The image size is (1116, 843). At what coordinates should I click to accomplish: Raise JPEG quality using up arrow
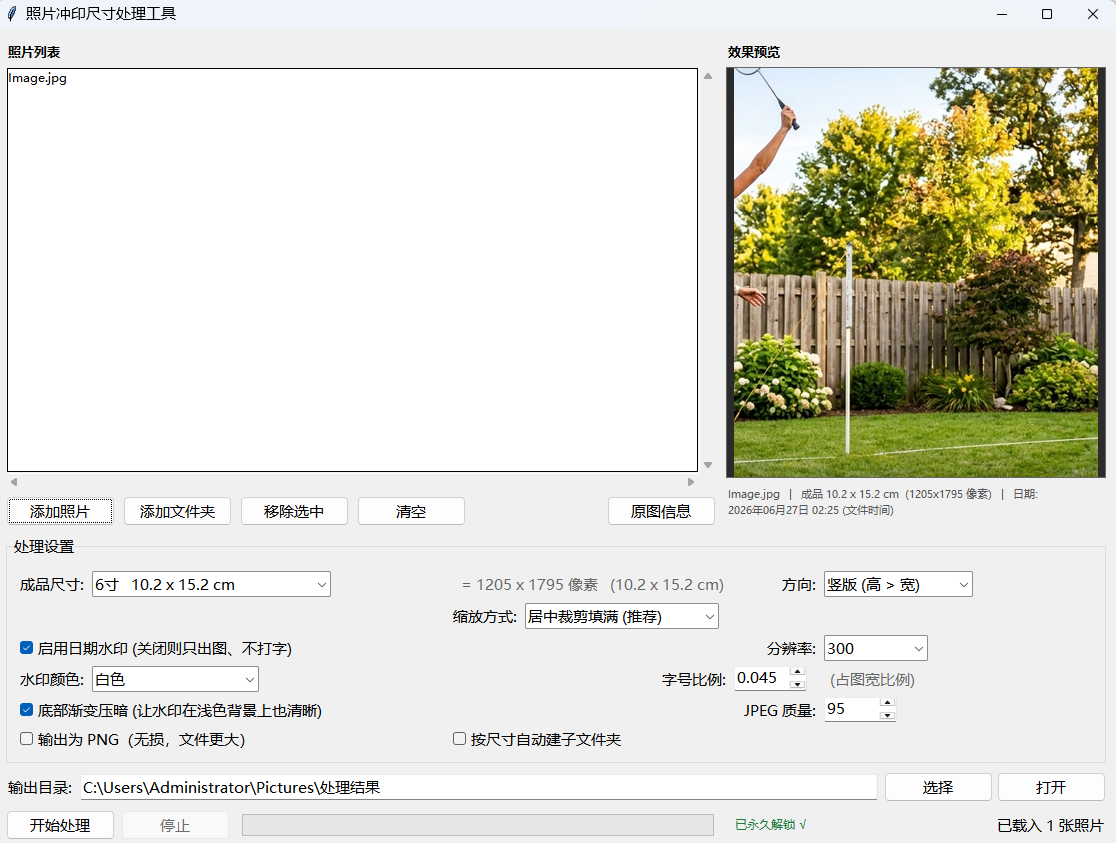coord(887,703)
